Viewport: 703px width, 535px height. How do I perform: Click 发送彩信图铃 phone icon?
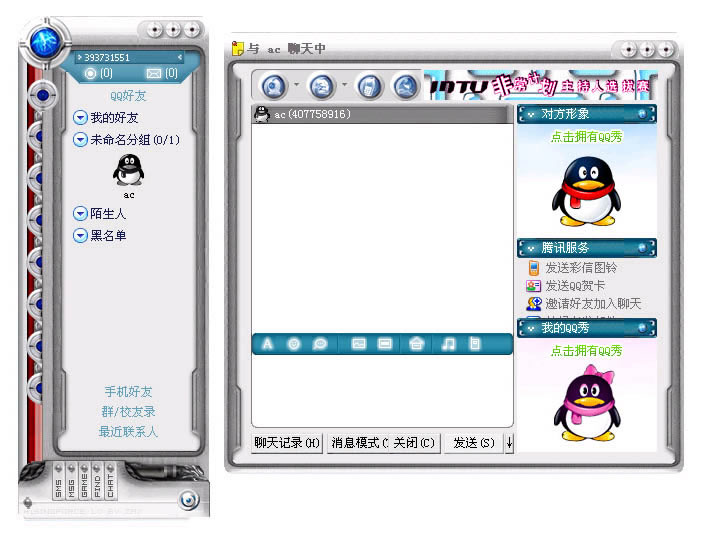coord(534,268)
